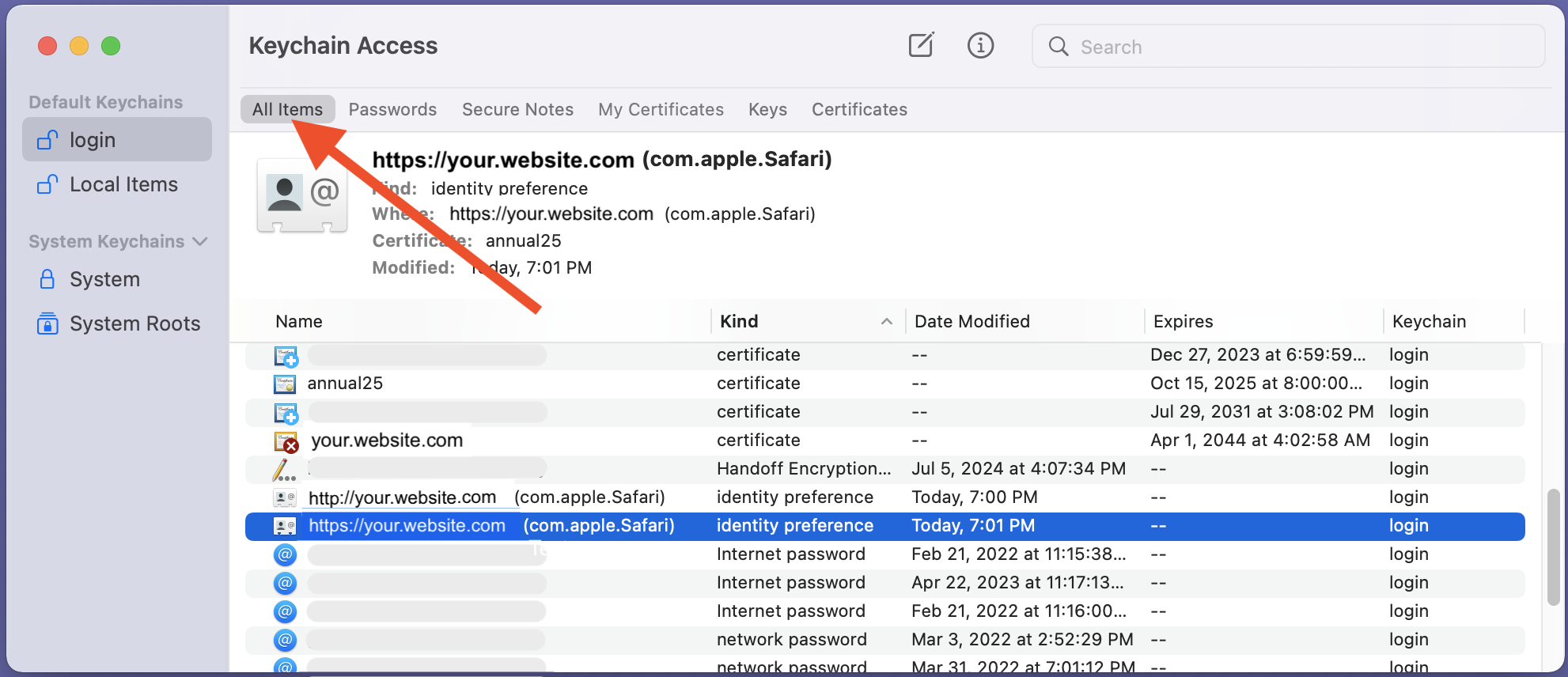Sort by the Expires column header
The height and width of the screenshot is (677, 1568).
[1183, 321]
